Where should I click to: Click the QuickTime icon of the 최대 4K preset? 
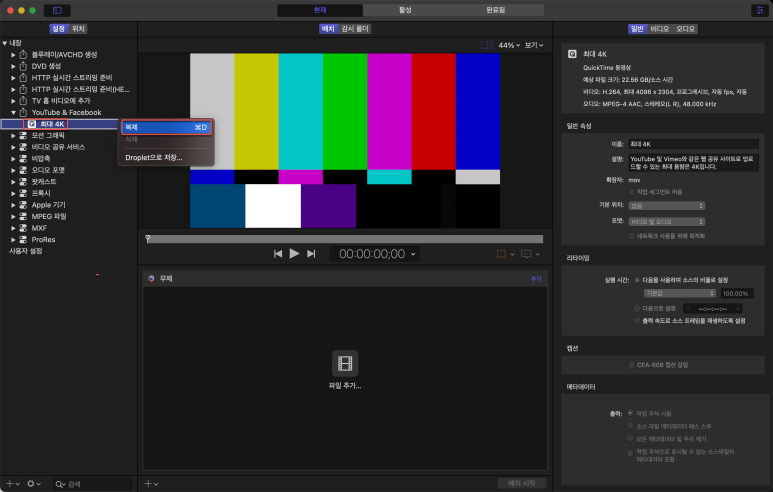click(x=32, y=124)
